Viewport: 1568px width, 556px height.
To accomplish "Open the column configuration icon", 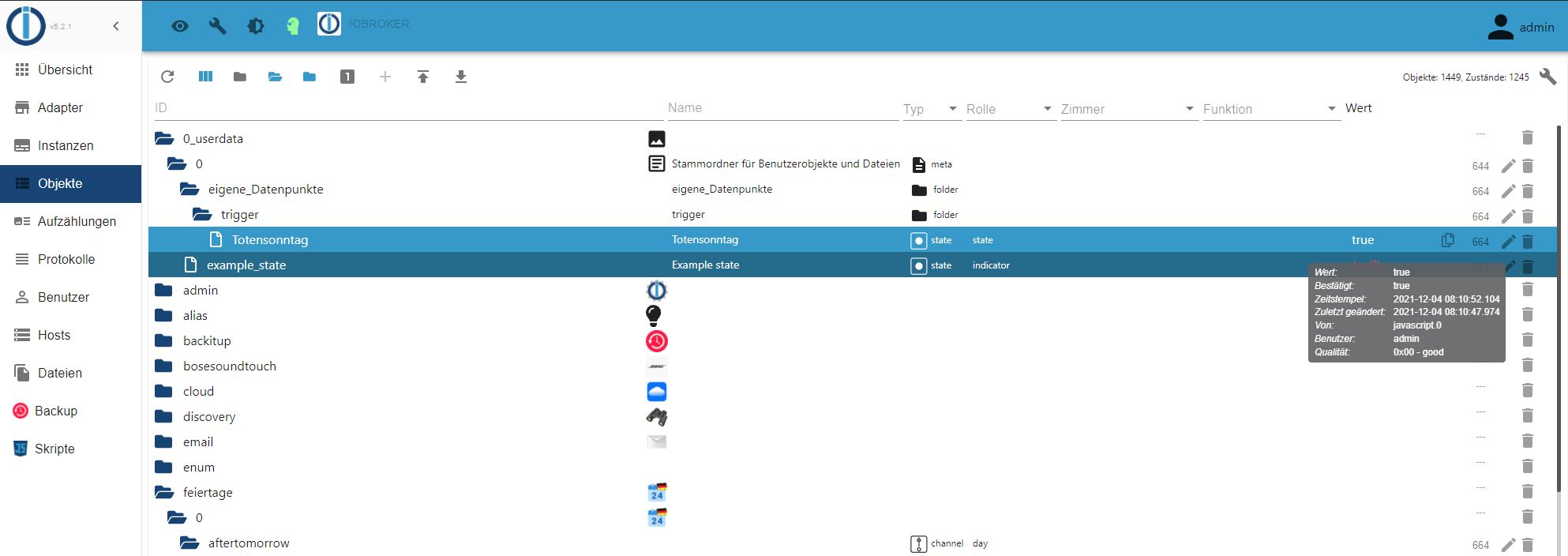I will point(205,77).
